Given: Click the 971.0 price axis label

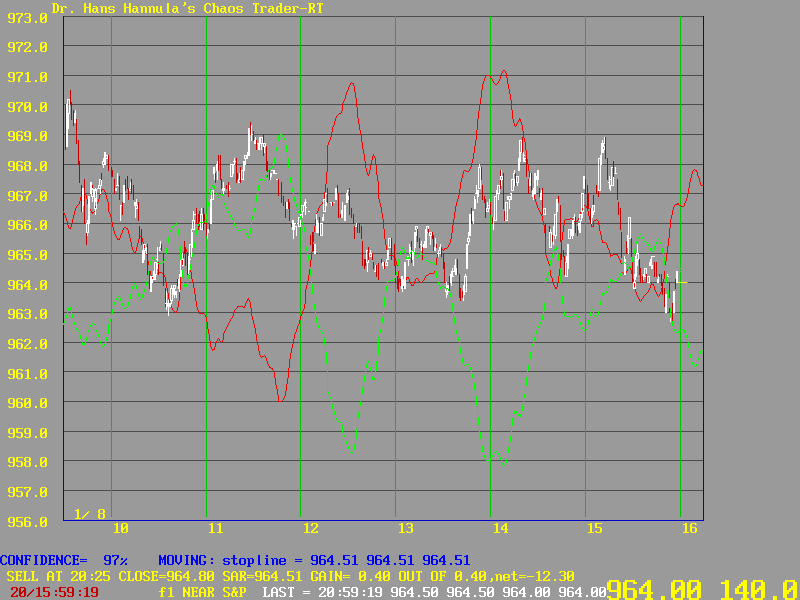Looking at the screenshot, I should tap(27, 77).
